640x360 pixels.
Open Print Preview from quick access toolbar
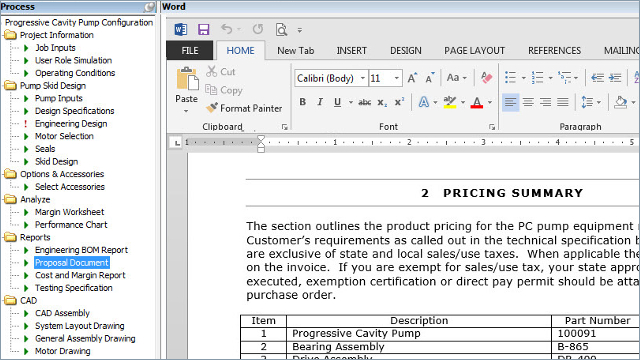coord(281,29)
